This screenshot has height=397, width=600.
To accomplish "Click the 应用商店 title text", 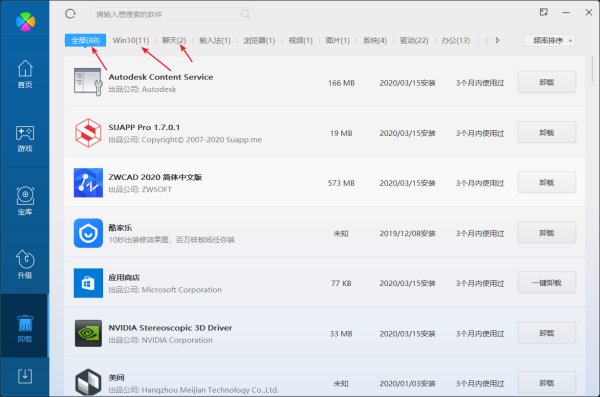I will tap(124, 277).
